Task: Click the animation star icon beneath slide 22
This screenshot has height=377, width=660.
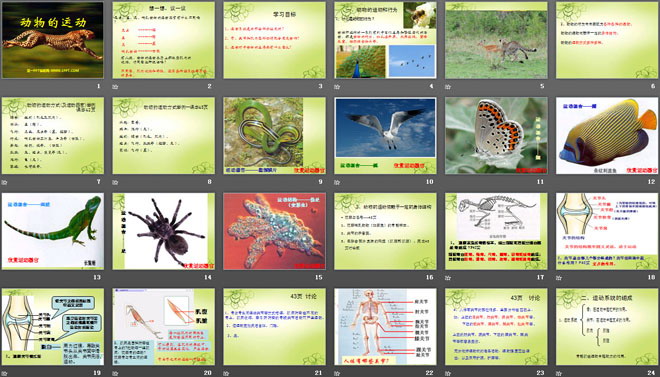Action: (337, 373)
